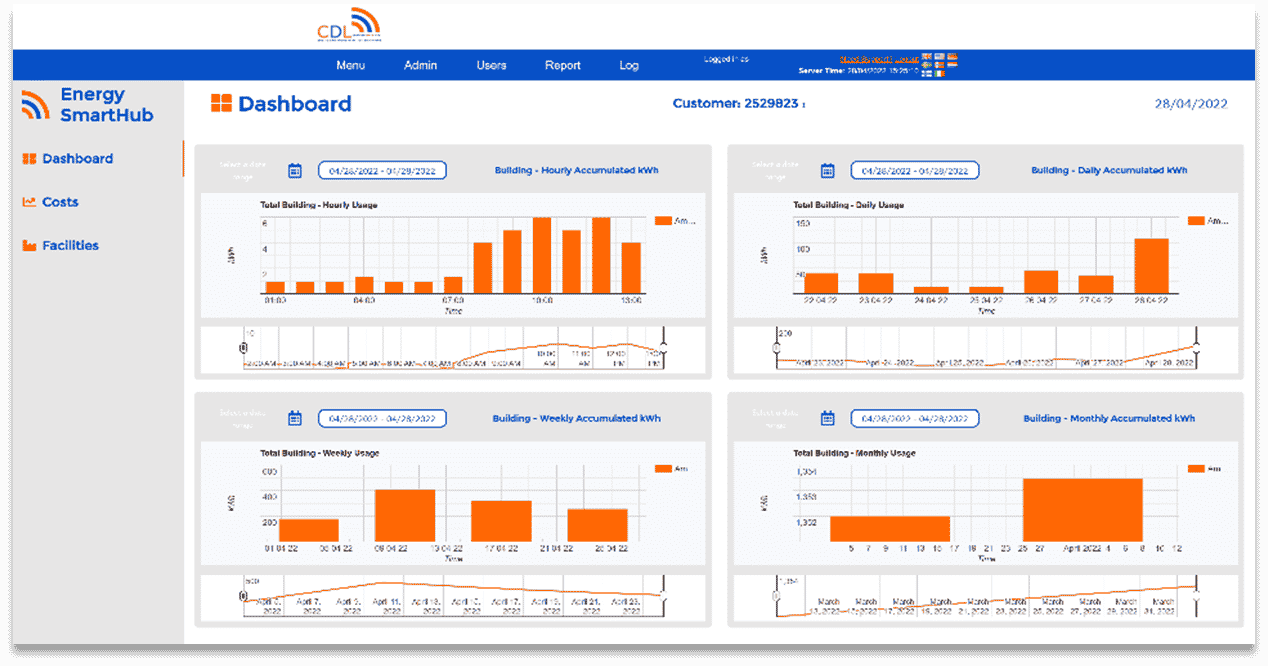Open the Daily chart date range picker
The width and height of the screenshot is (1268, 666).
coord(914,171)
